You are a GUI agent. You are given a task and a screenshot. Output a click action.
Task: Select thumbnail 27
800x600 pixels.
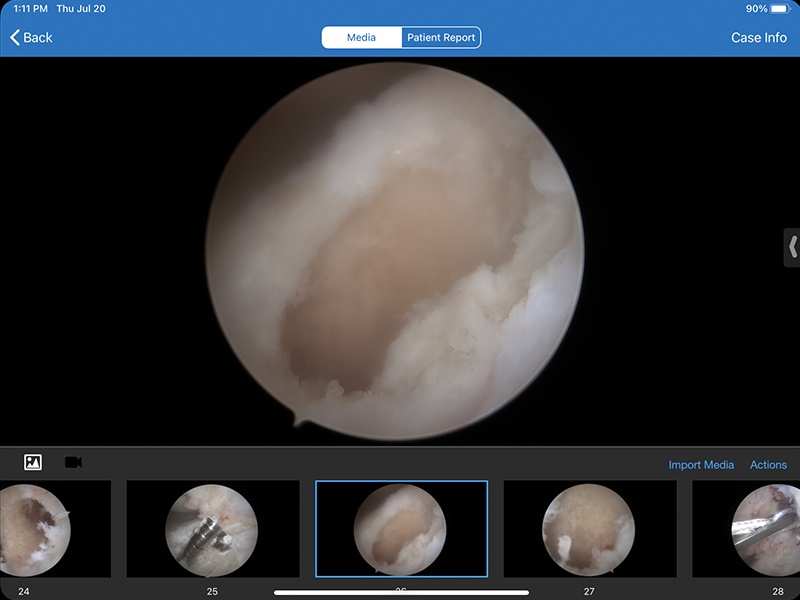tap(590, 529)
